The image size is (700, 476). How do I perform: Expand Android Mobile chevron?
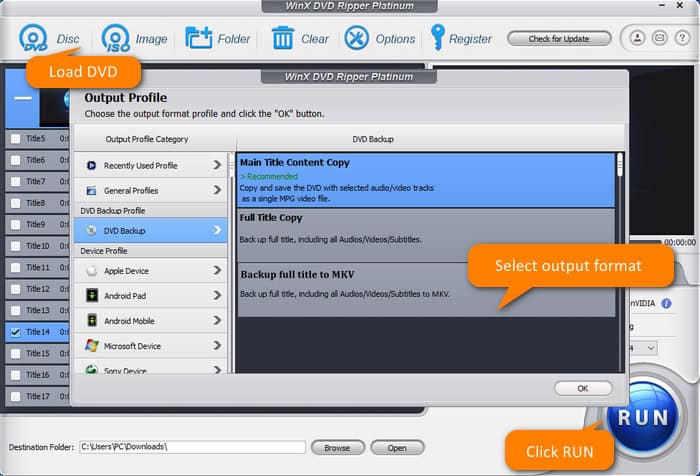point(217,320)
